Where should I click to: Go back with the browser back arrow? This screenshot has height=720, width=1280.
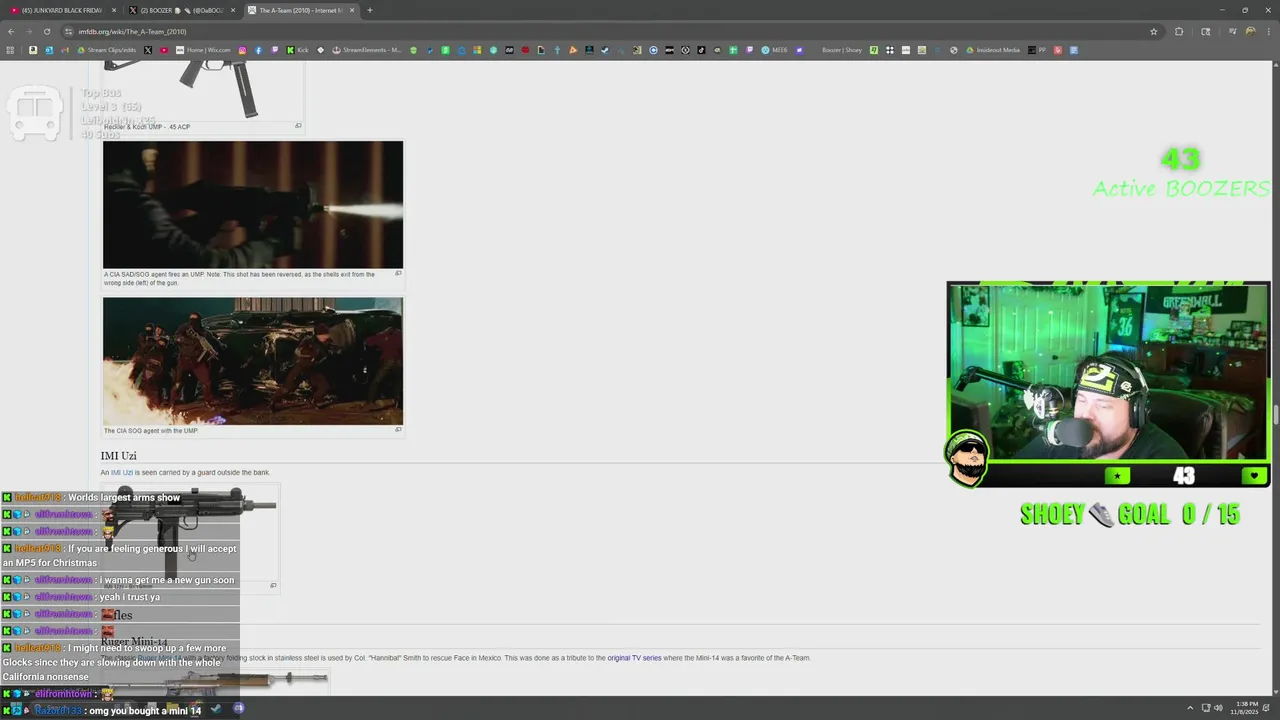[11, 31]
